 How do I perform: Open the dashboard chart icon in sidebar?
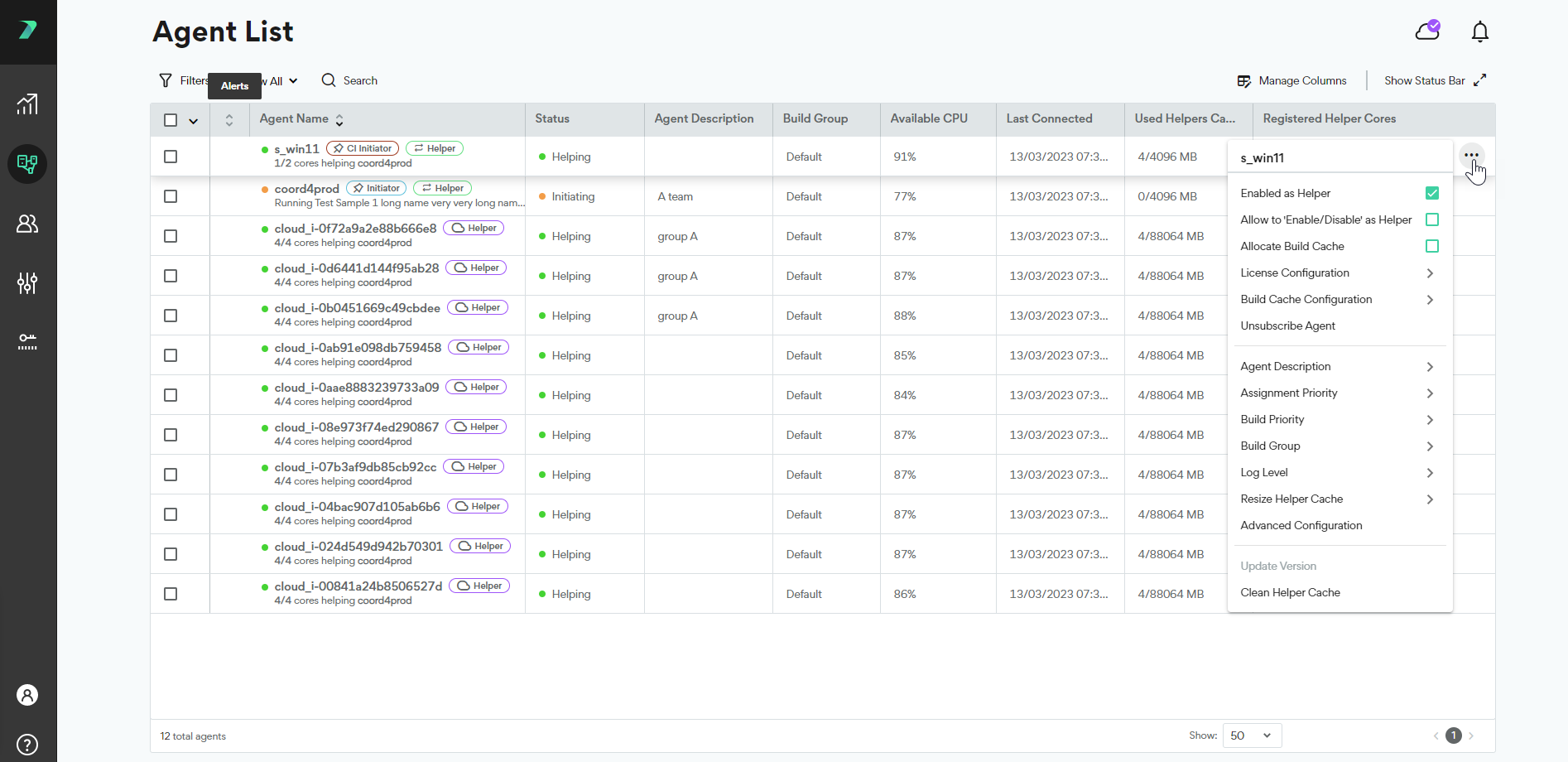pos(27,104)
